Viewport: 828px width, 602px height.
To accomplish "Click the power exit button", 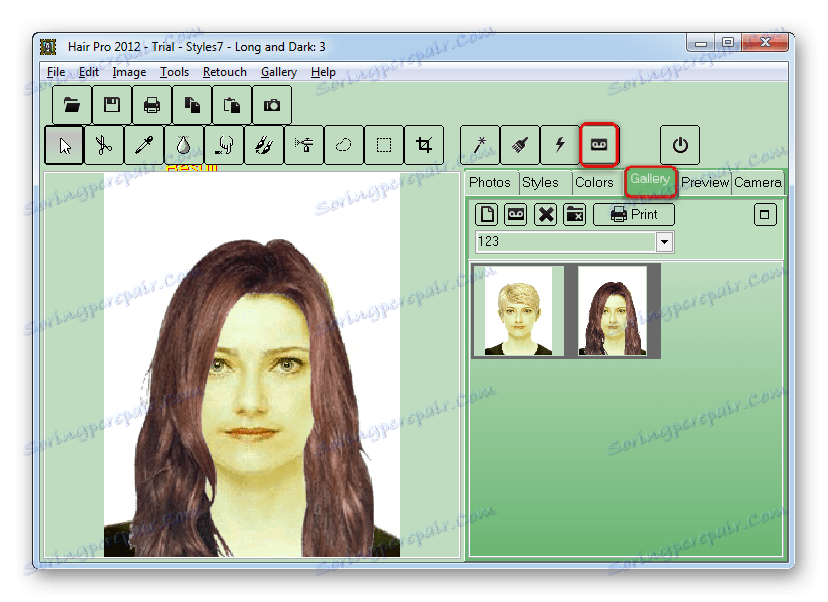I will 680,145.
